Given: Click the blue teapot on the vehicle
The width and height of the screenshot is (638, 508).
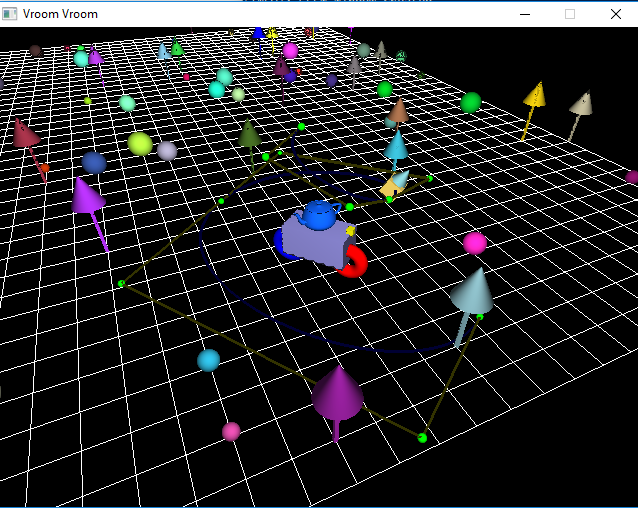Looking at the screenshot, I should [318, 215].
